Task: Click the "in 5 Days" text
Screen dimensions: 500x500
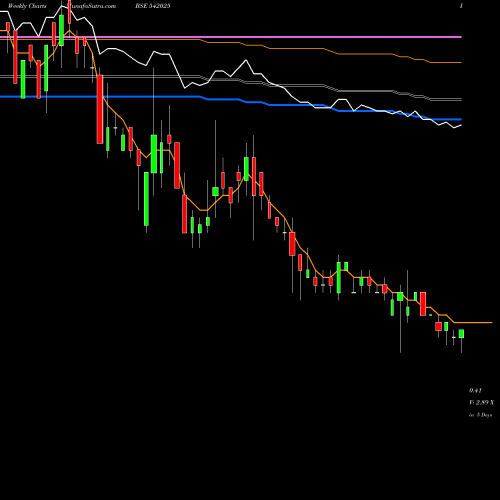Action: click(480, 415)
